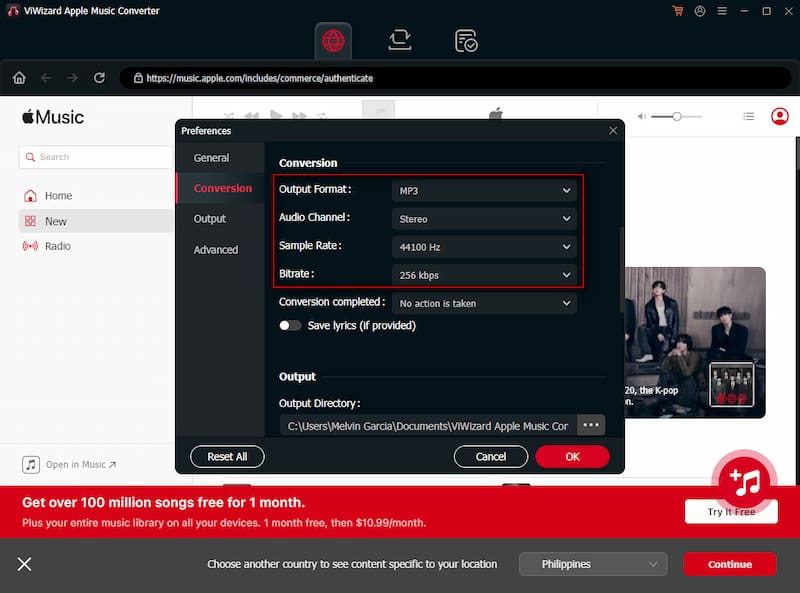Select the Output preferences tab
This screenshot has width=800, height=593.
point(220,218)
